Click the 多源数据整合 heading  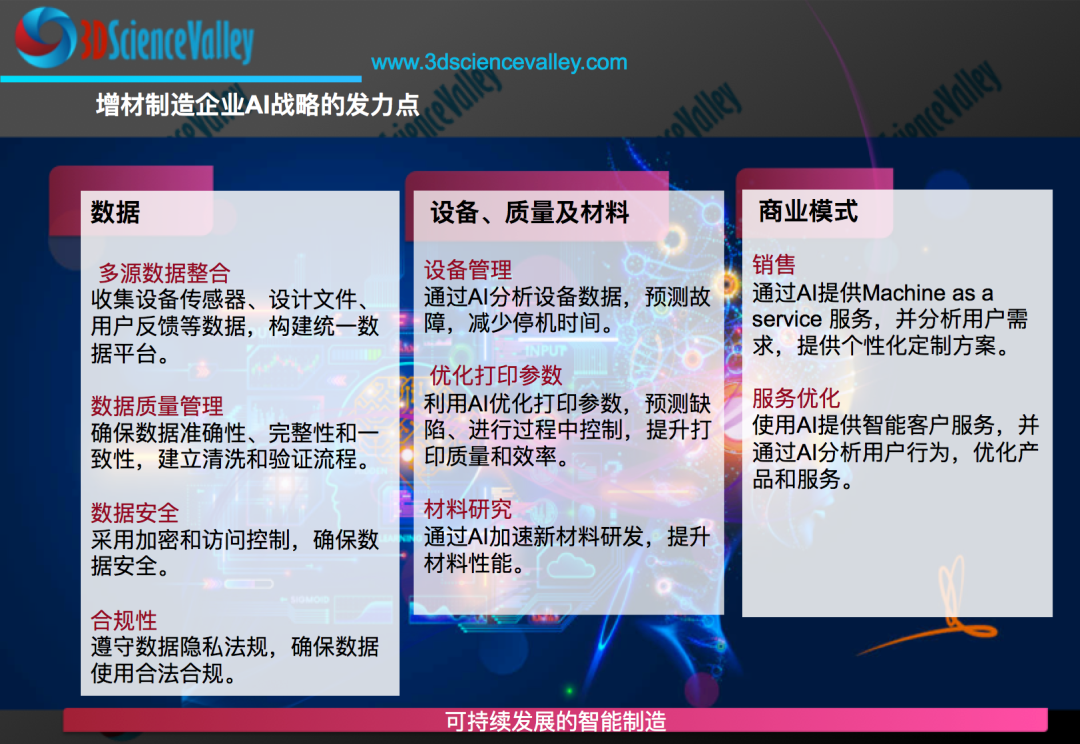tap(164, 273)
